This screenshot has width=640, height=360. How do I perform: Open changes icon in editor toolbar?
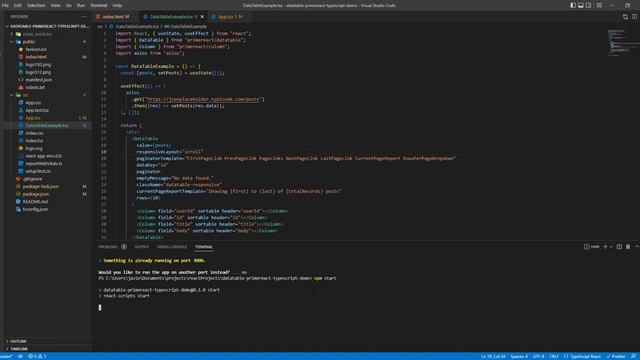pos(625,17)
